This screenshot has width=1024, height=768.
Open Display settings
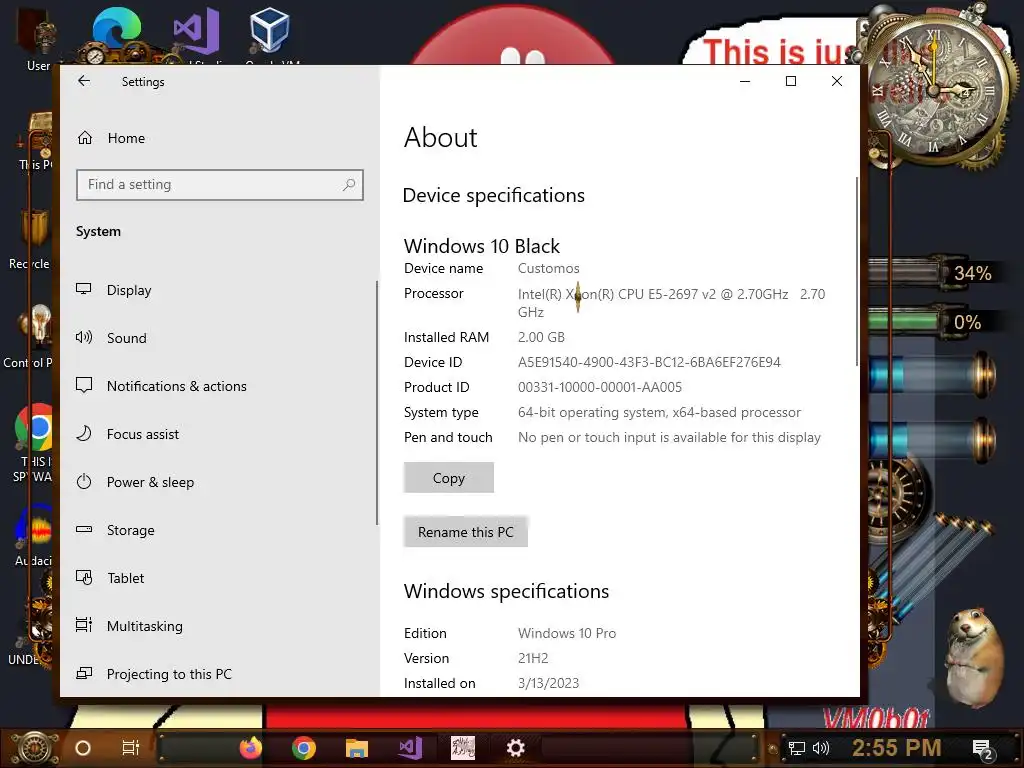tap(129, 290)
